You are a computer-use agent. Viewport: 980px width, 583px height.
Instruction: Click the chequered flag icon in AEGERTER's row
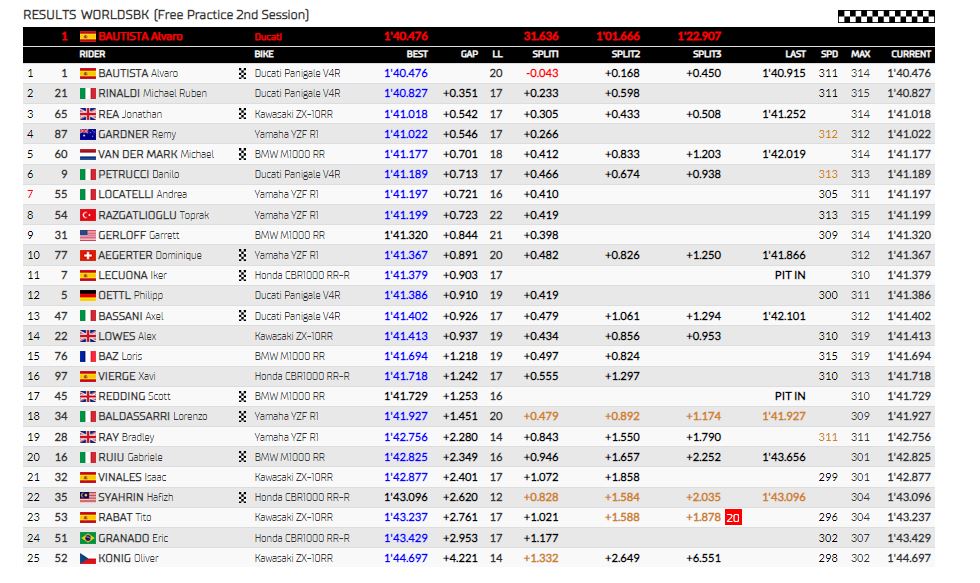pyautogui.click(x=242, y=256)
